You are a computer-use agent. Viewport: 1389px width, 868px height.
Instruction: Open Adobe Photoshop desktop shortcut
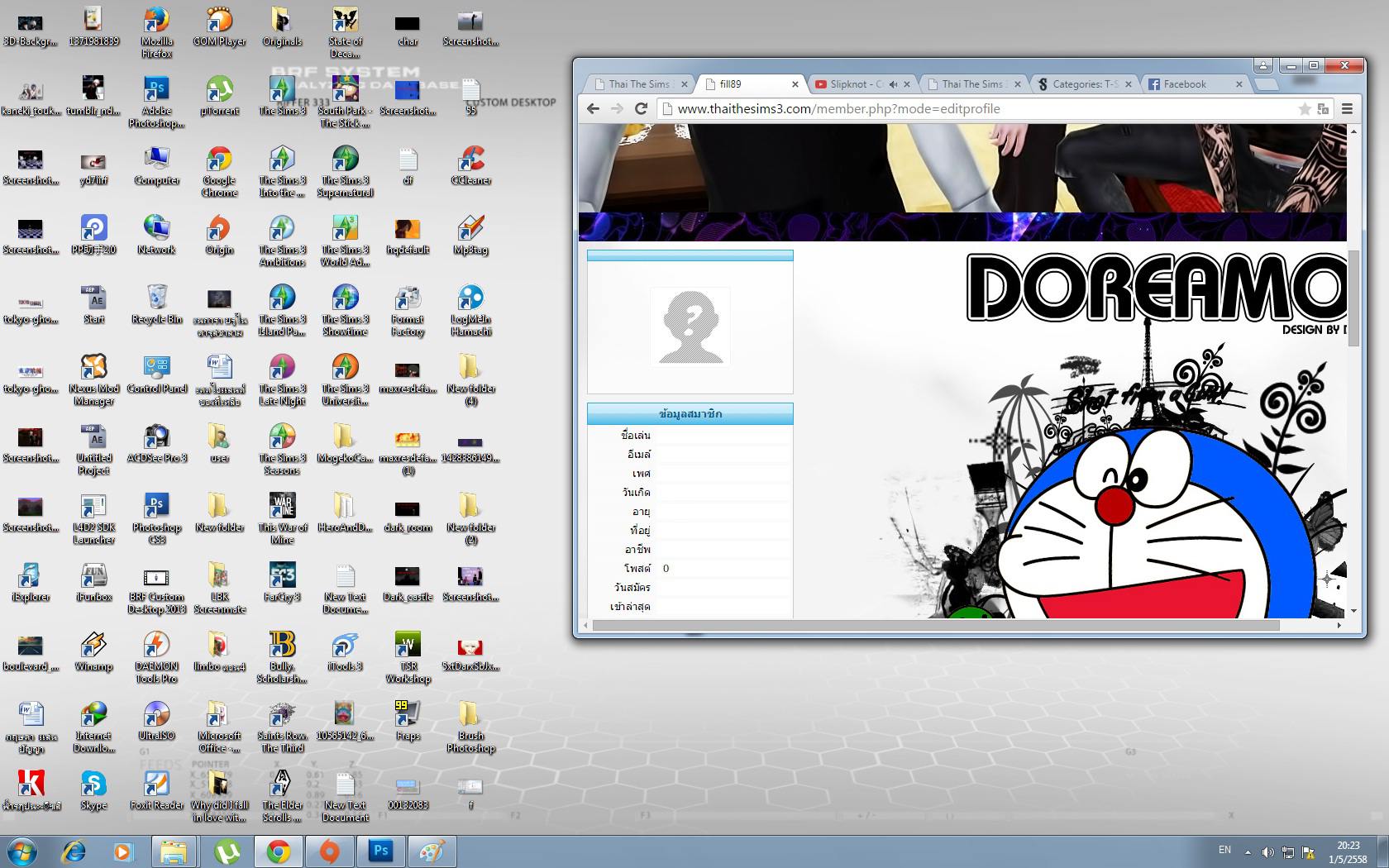coord(156,103)
